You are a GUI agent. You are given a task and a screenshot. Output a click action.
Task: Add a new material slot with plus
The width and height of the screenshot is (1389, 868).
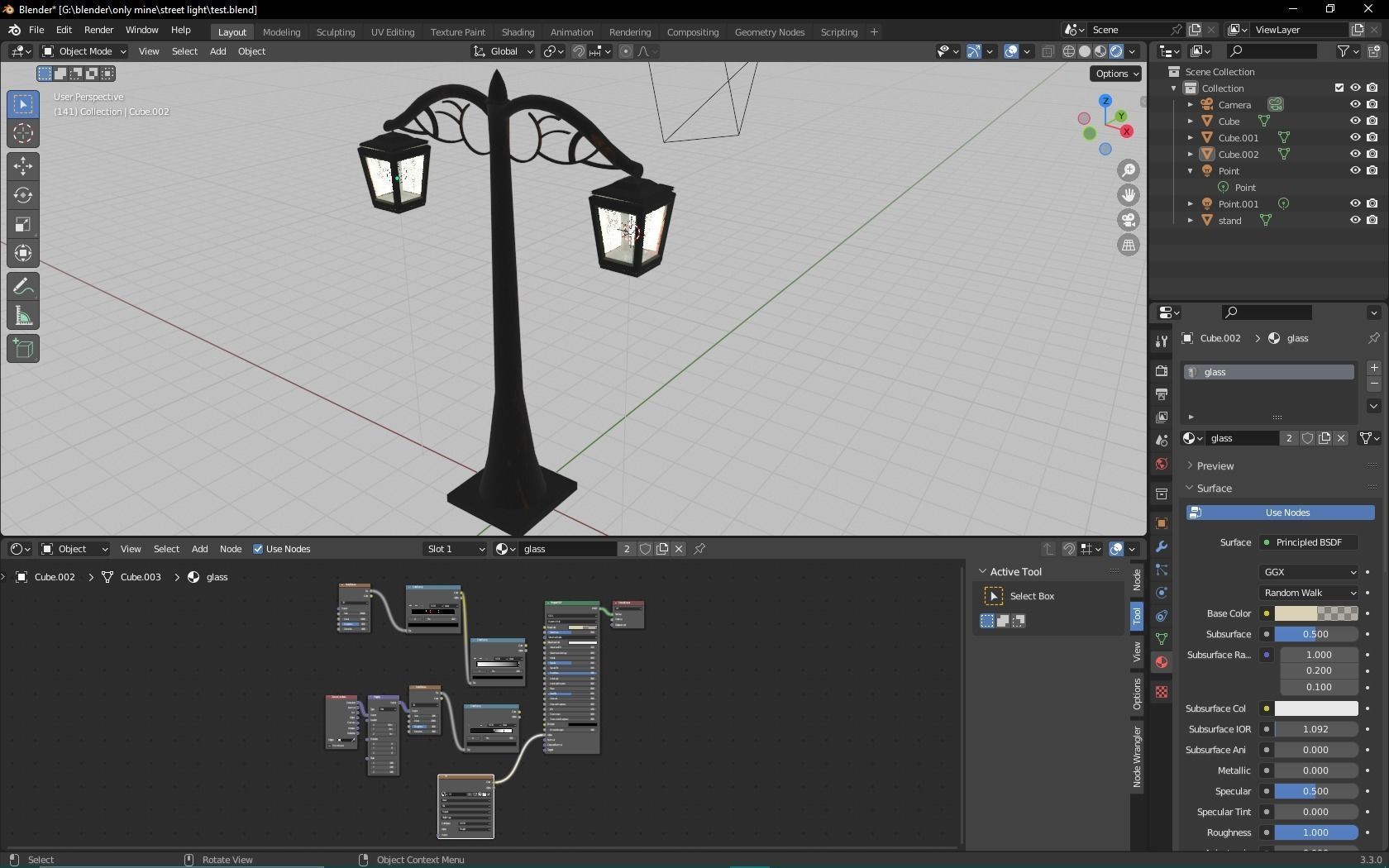(1374, 368)
